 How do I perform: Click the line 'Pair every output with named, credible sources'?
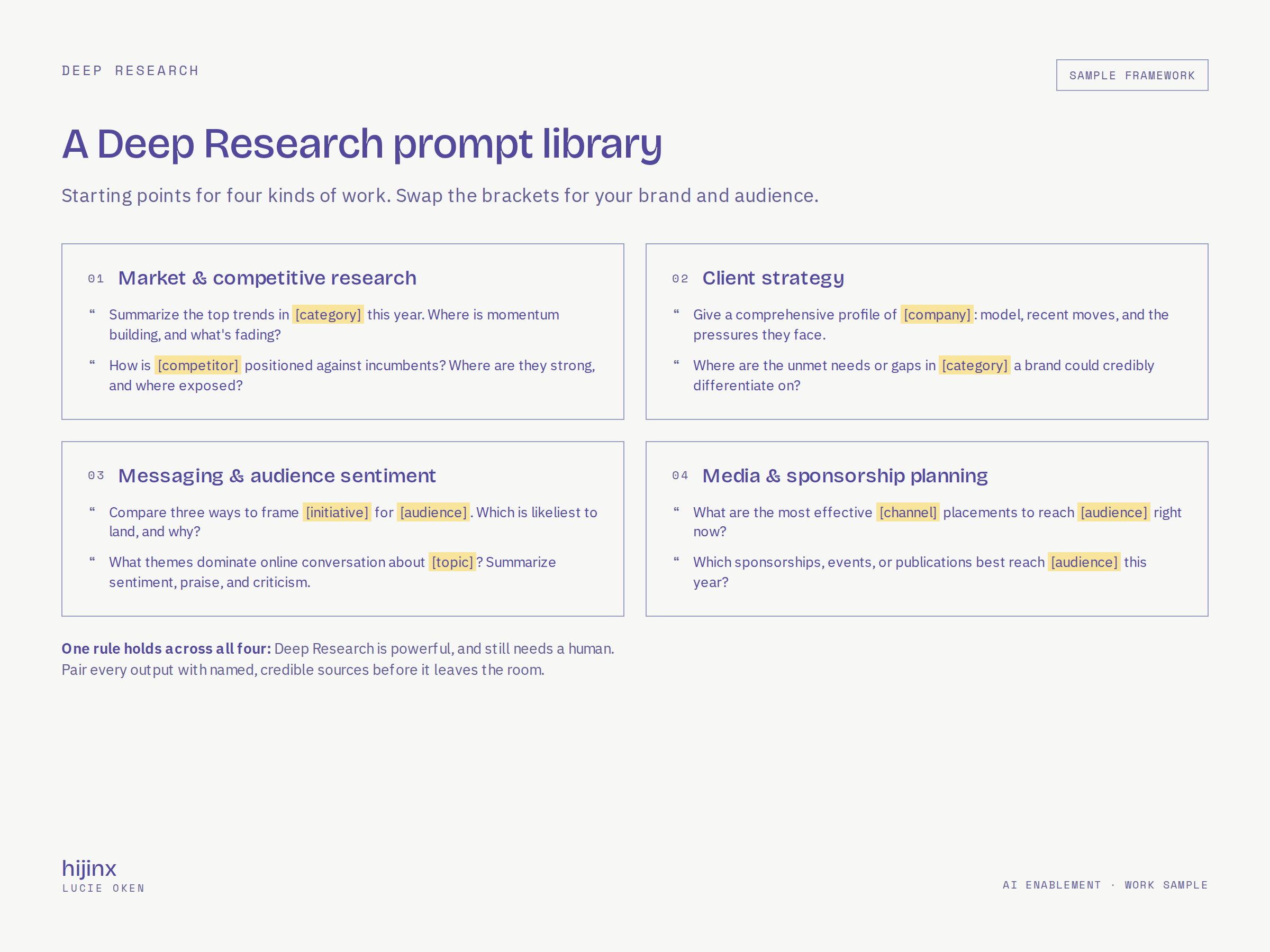click(x=303, y=670)
